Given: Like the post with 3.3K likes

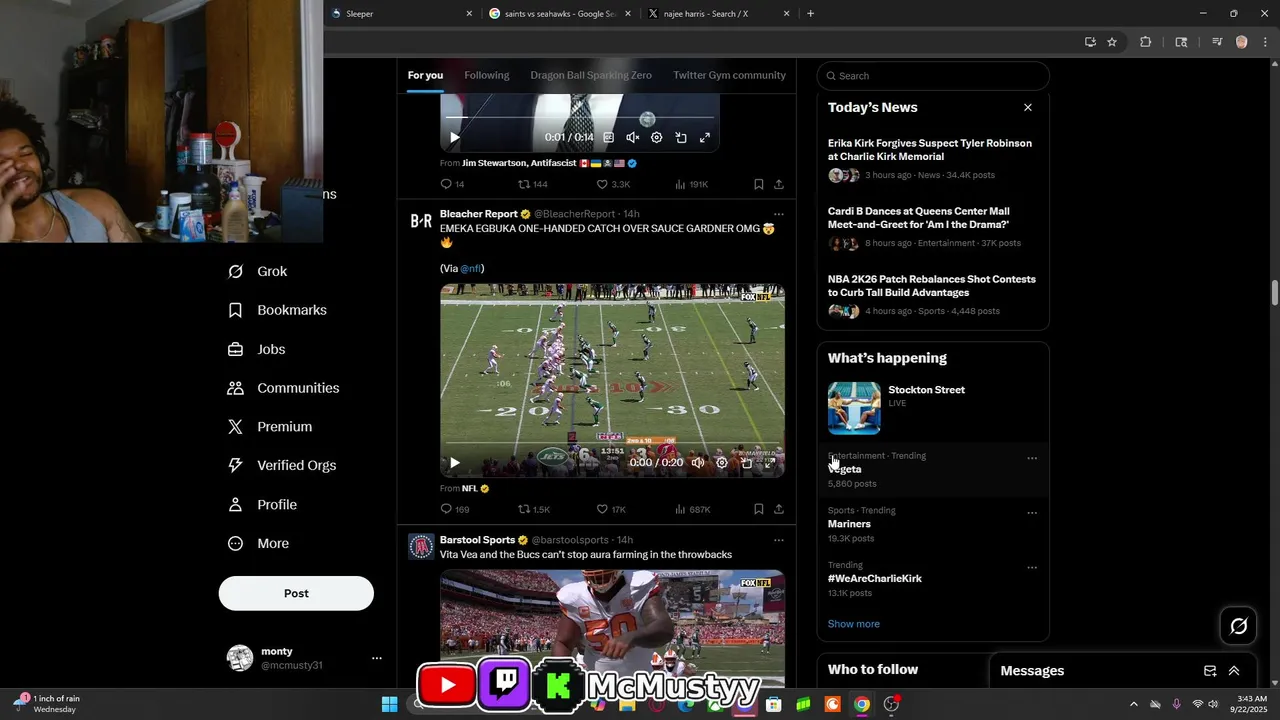Looking at the screenshot, I should point(613,184).
